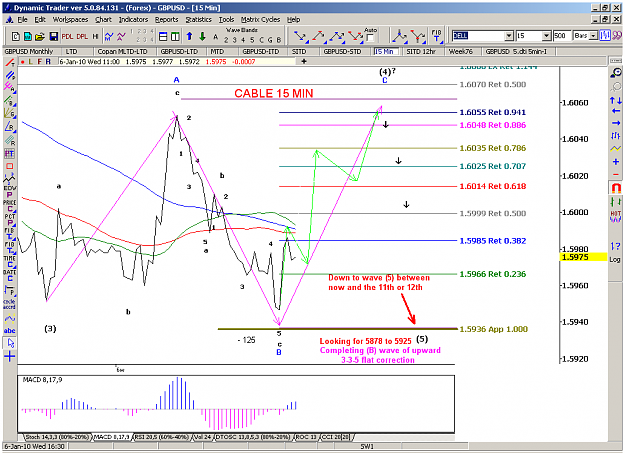625x453 pixels.
Task: Select the blue crosshair tool
Action: coord(10,356)
